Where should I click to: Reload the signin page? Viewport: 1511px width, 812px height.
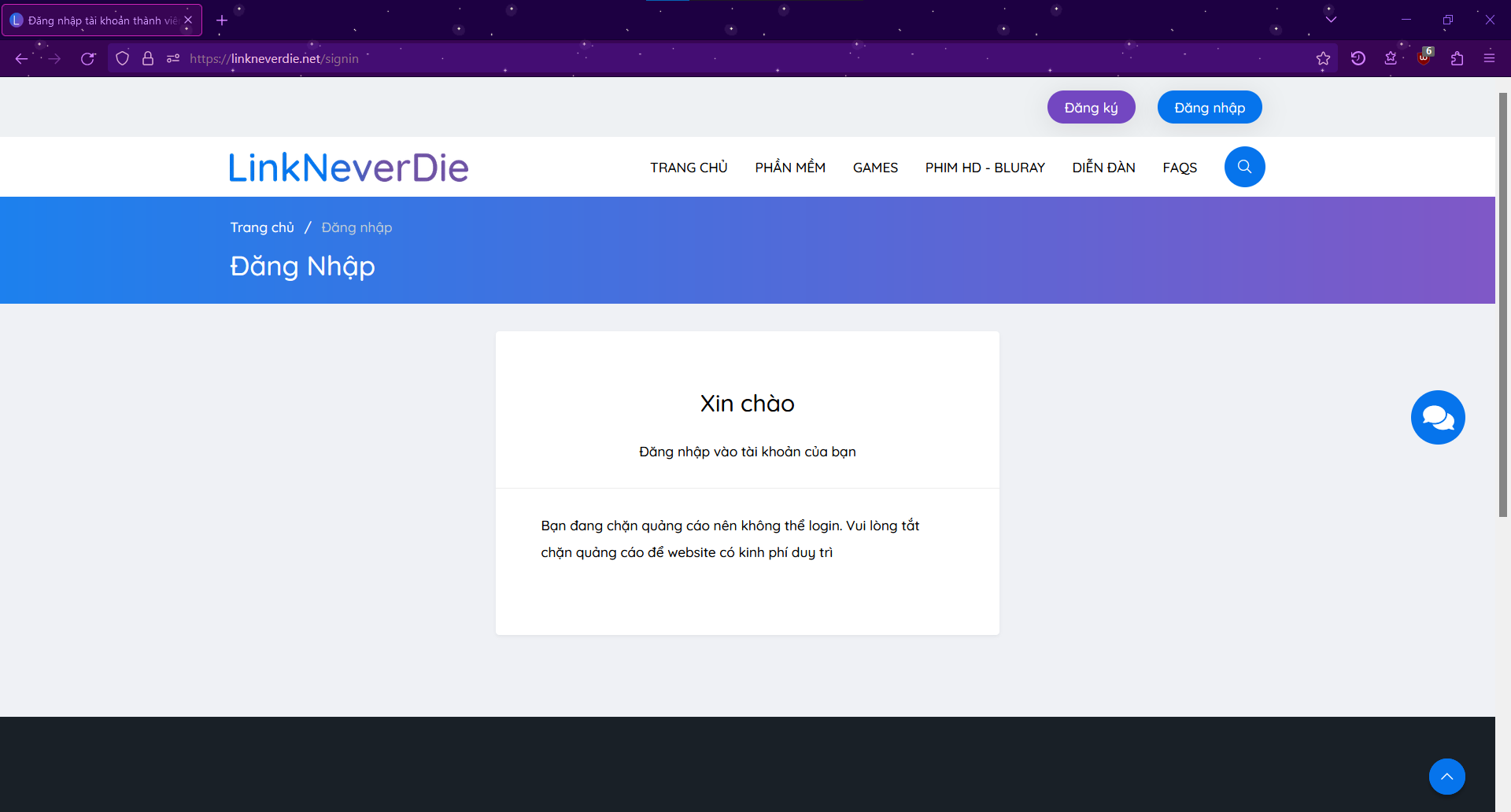coord(88,58)
